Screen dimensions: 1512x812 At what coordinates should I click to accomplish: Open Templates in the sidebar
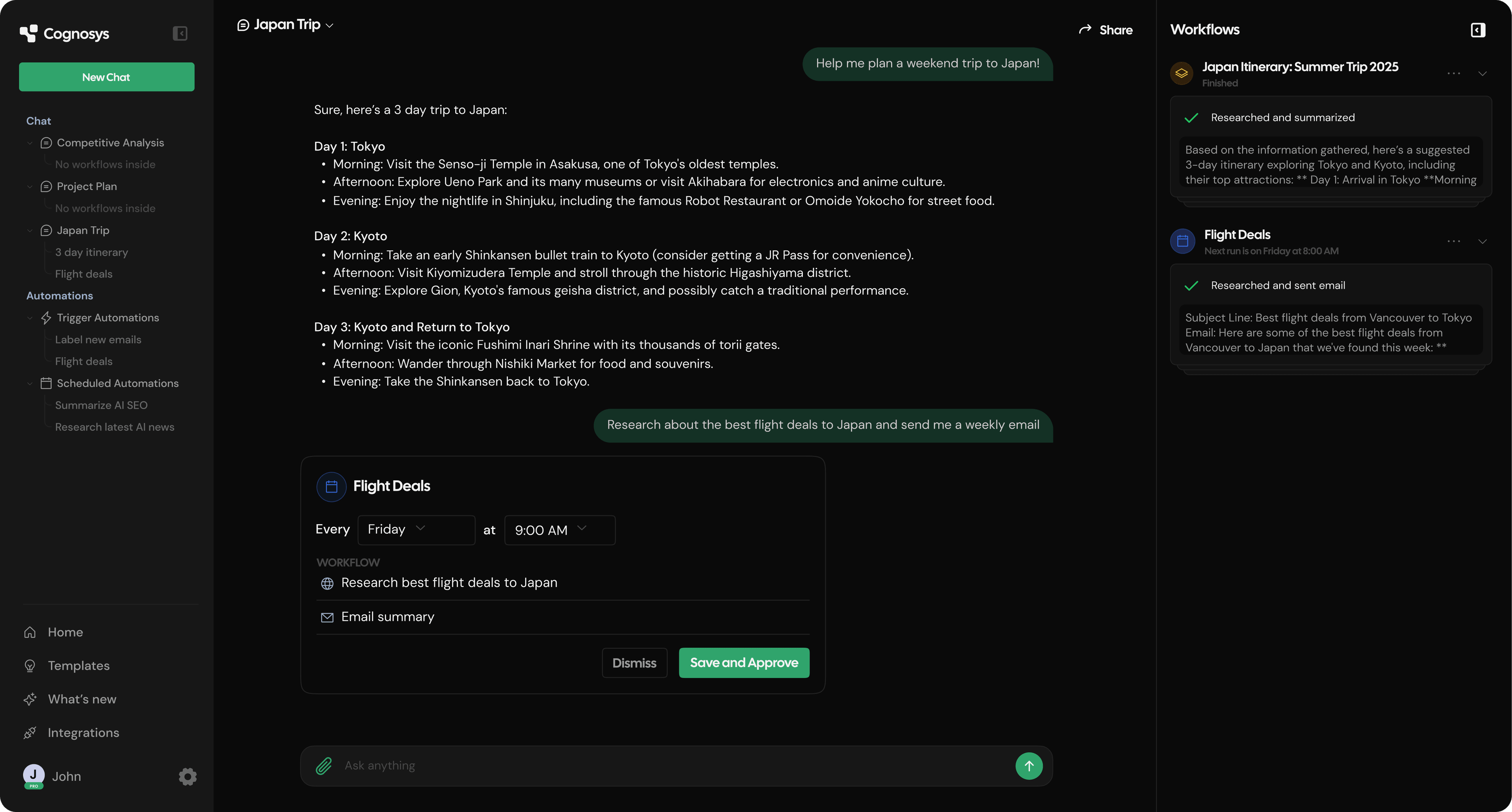click(x=79, y=666)
